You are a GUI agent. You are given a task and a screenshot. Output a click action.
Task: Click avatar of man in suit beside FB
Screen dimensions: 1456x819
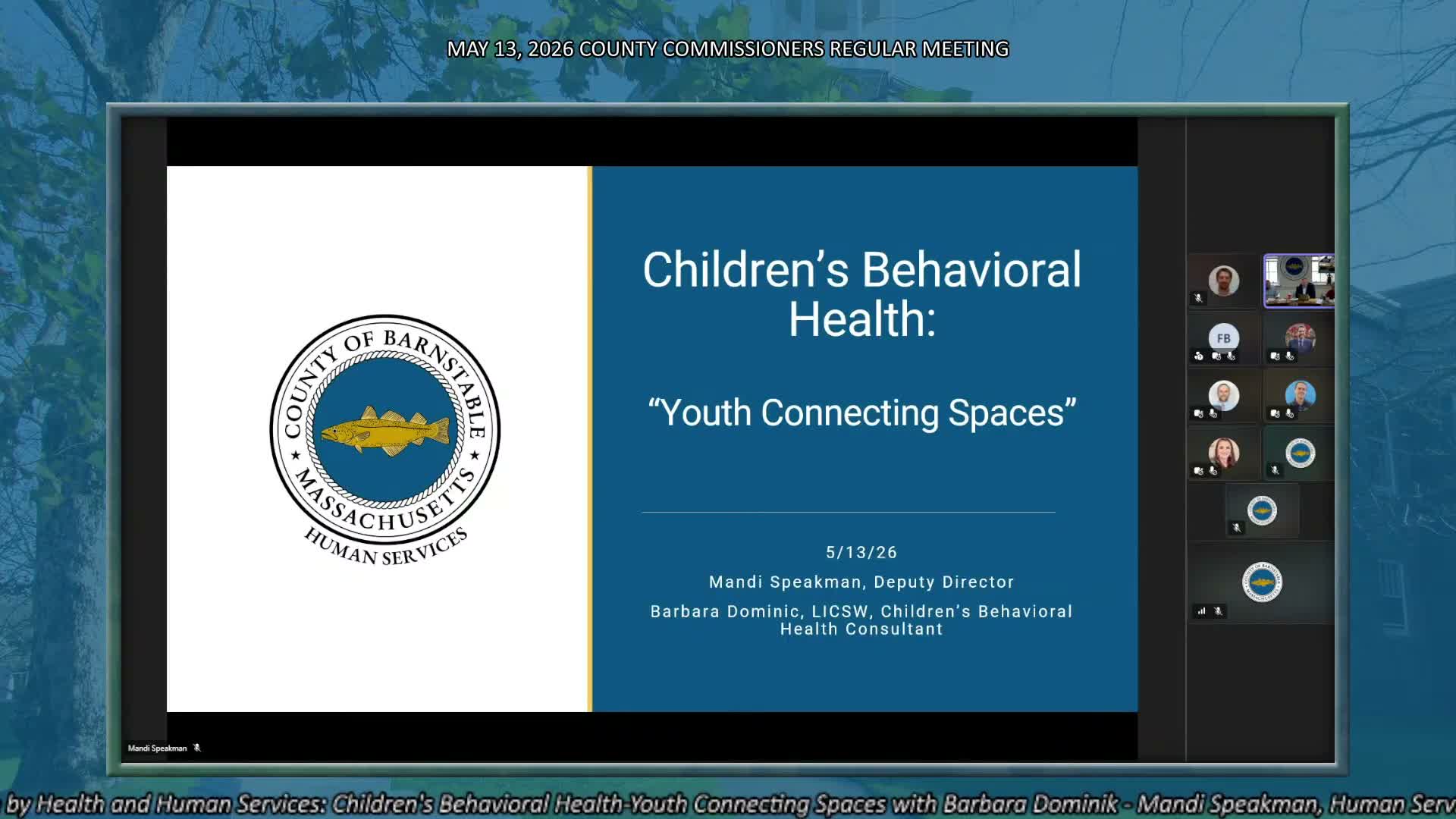pos(1301,338)
